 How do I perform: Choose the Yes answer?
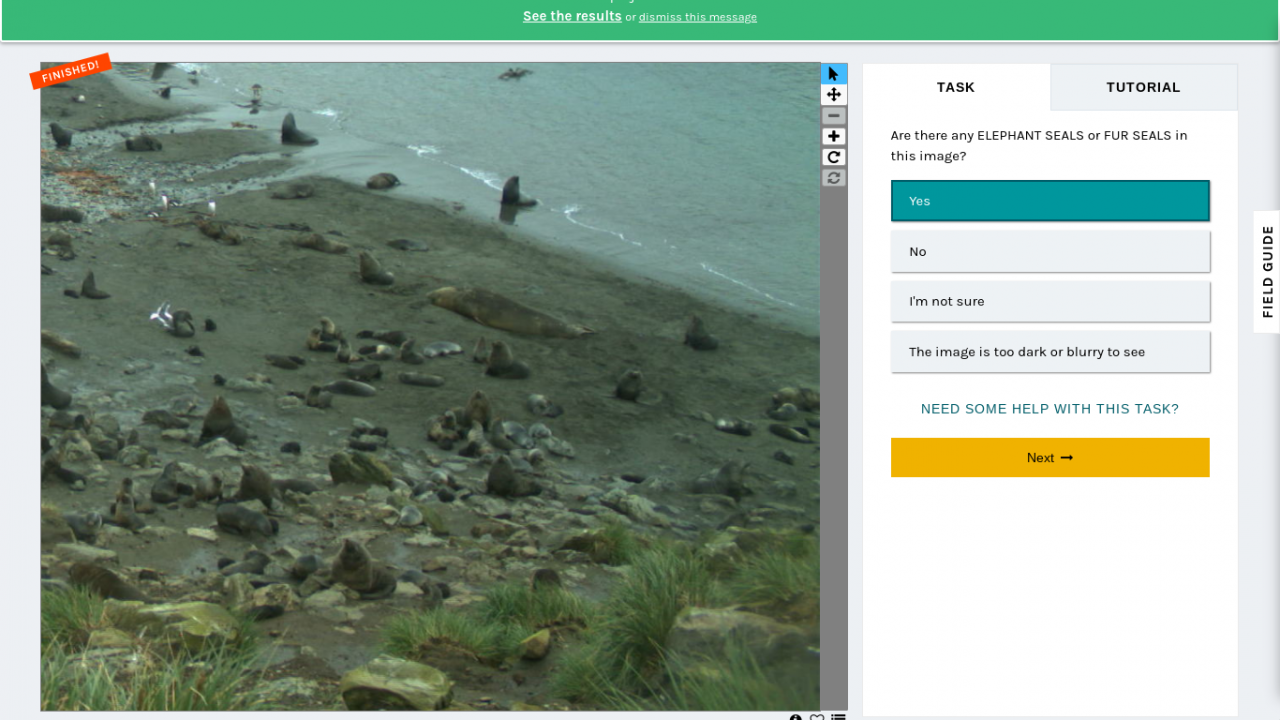coord(1050,201)
